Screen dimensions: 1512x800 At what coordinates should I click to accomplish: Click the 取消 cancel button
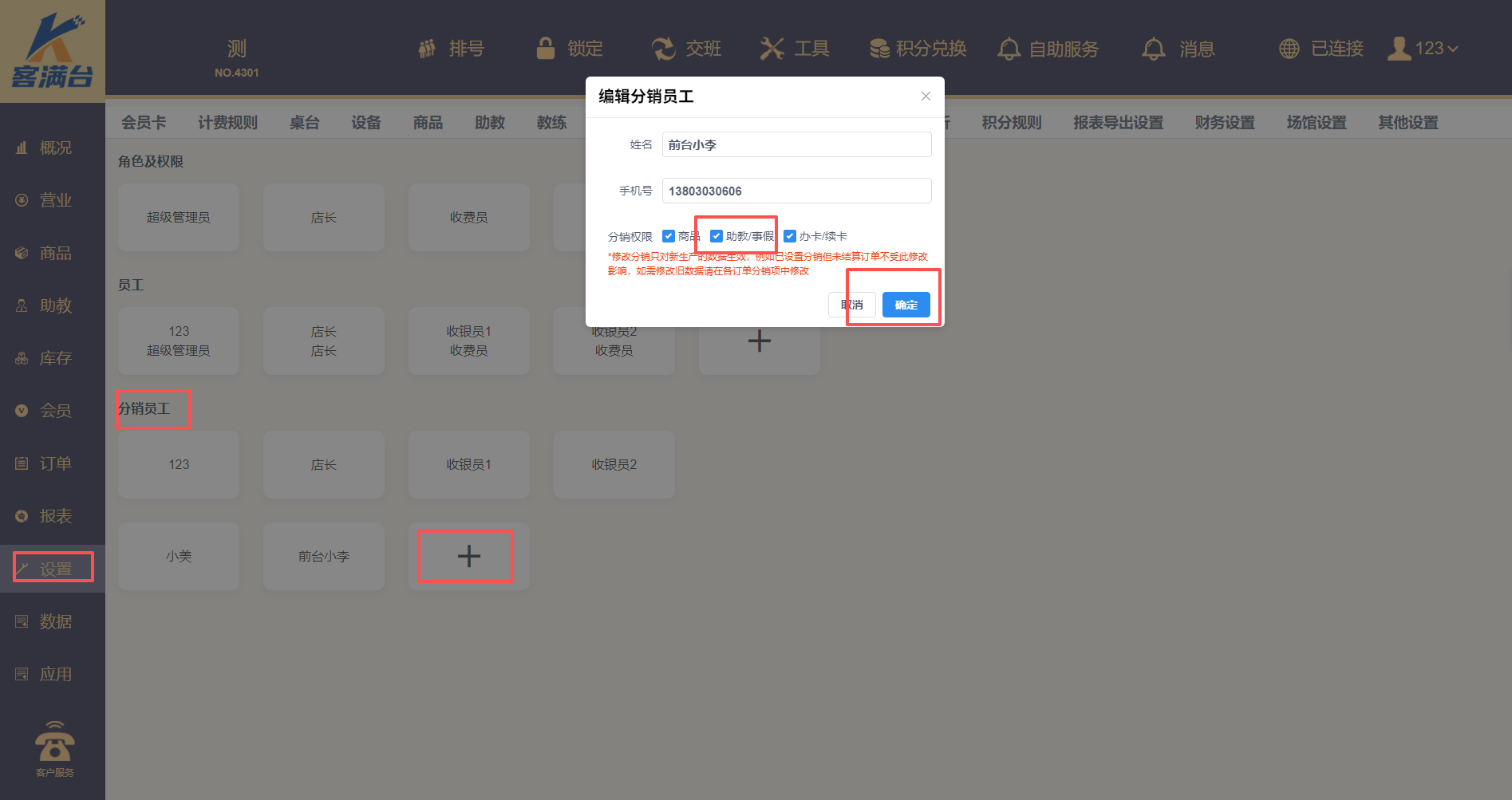point(852,305)
